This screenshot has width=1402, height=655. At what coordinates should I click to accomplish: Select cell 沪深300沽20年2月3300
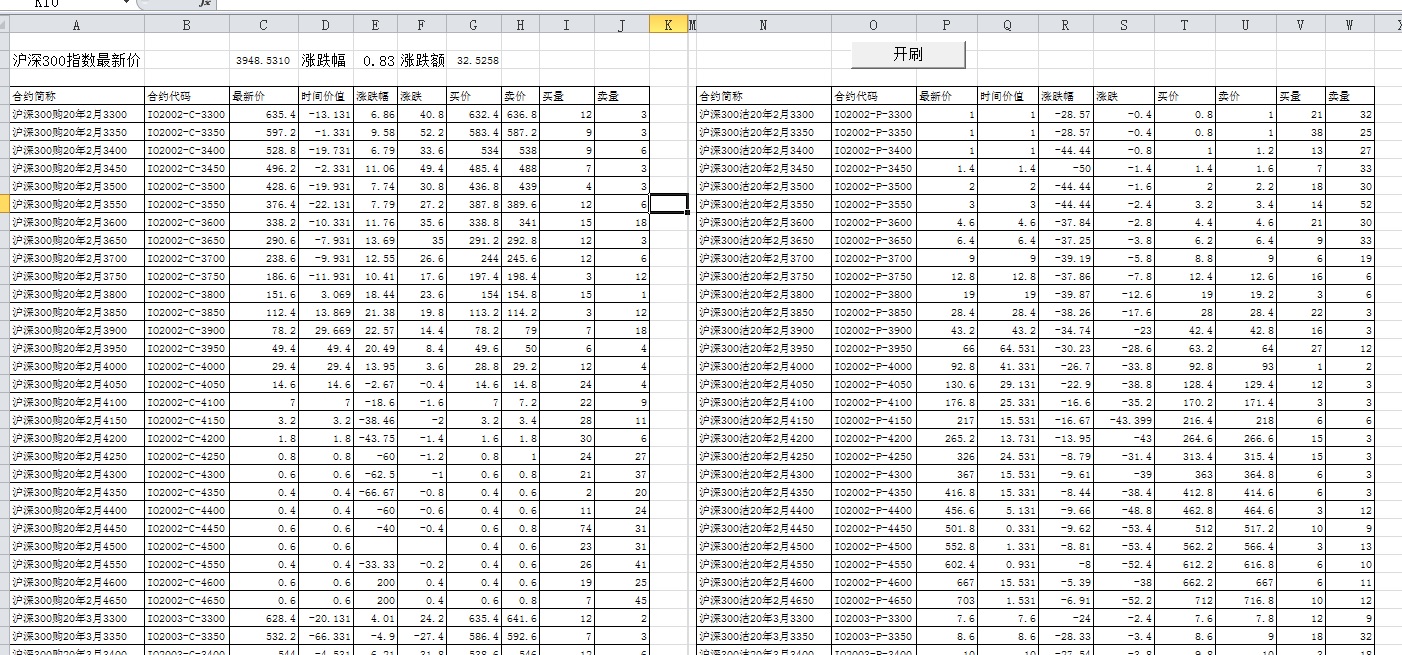click(x=763, y=115)
